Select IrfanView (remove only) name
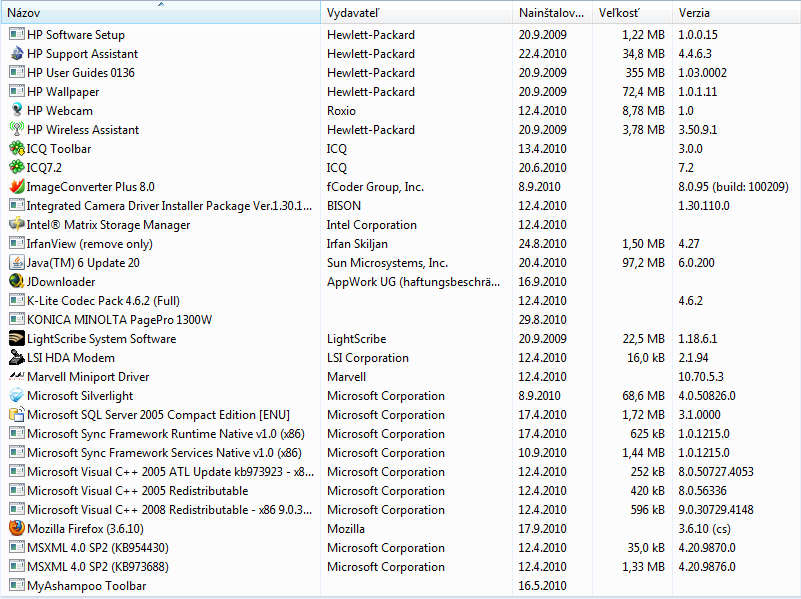Viewport: 801px width, 599px height. point(89,244)
